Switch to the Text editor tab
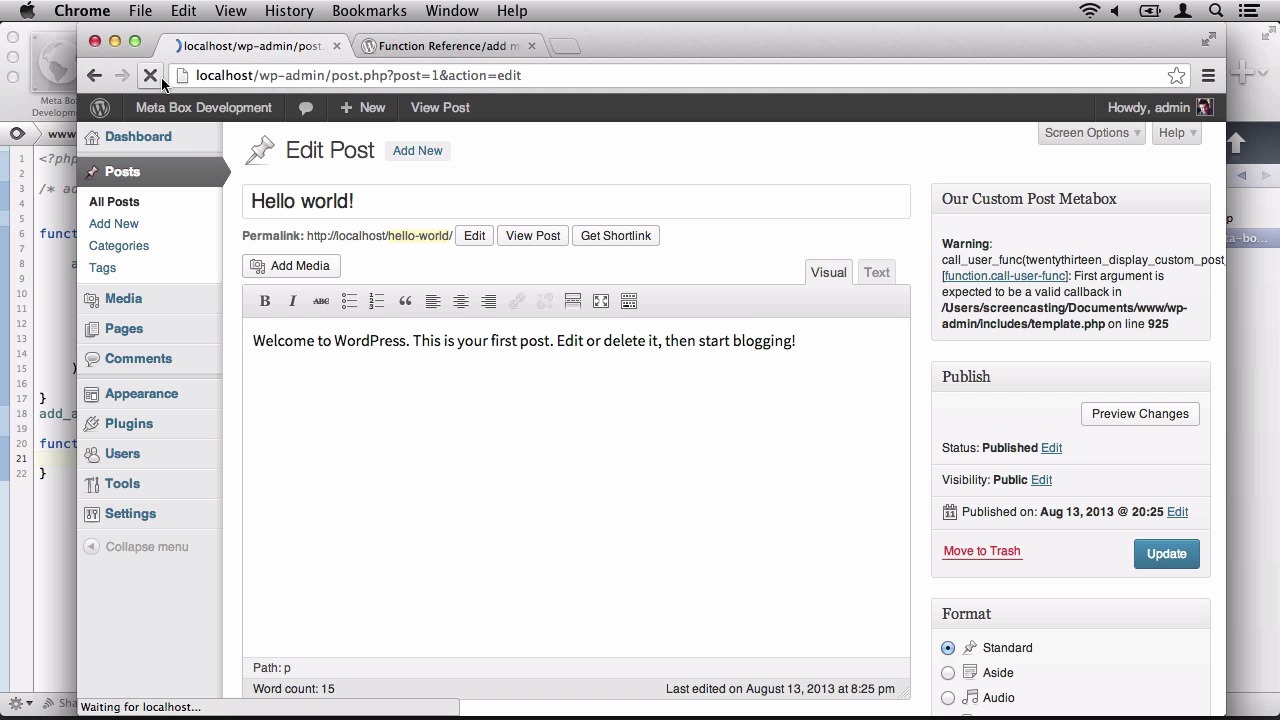 [877, 273]
